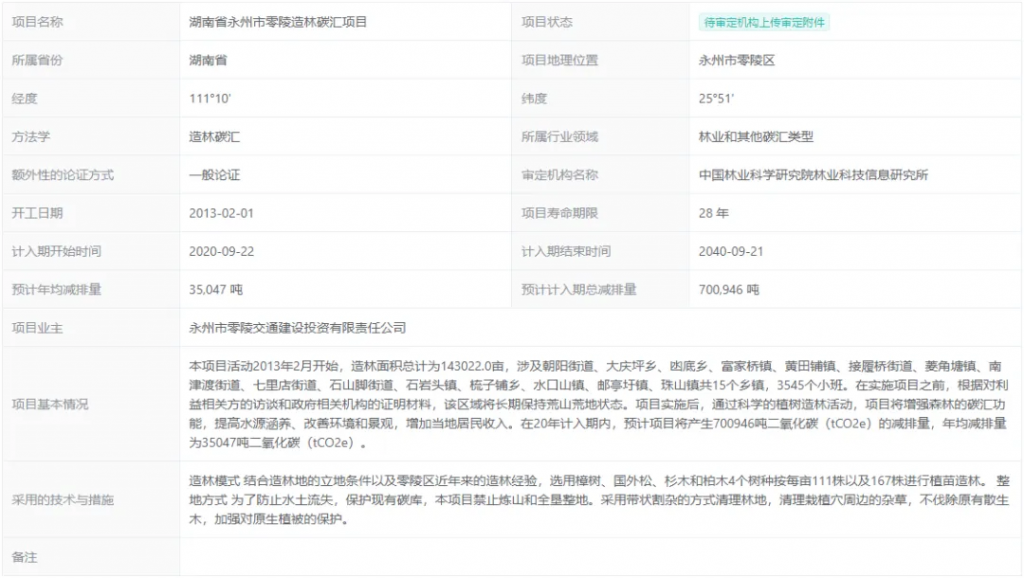Image resolution: width=1024 pixels, height=578 pixels.
Task: Click project owner 永州市零陵交通建设投资有限责任公司
Action: (x=297, y=328)
